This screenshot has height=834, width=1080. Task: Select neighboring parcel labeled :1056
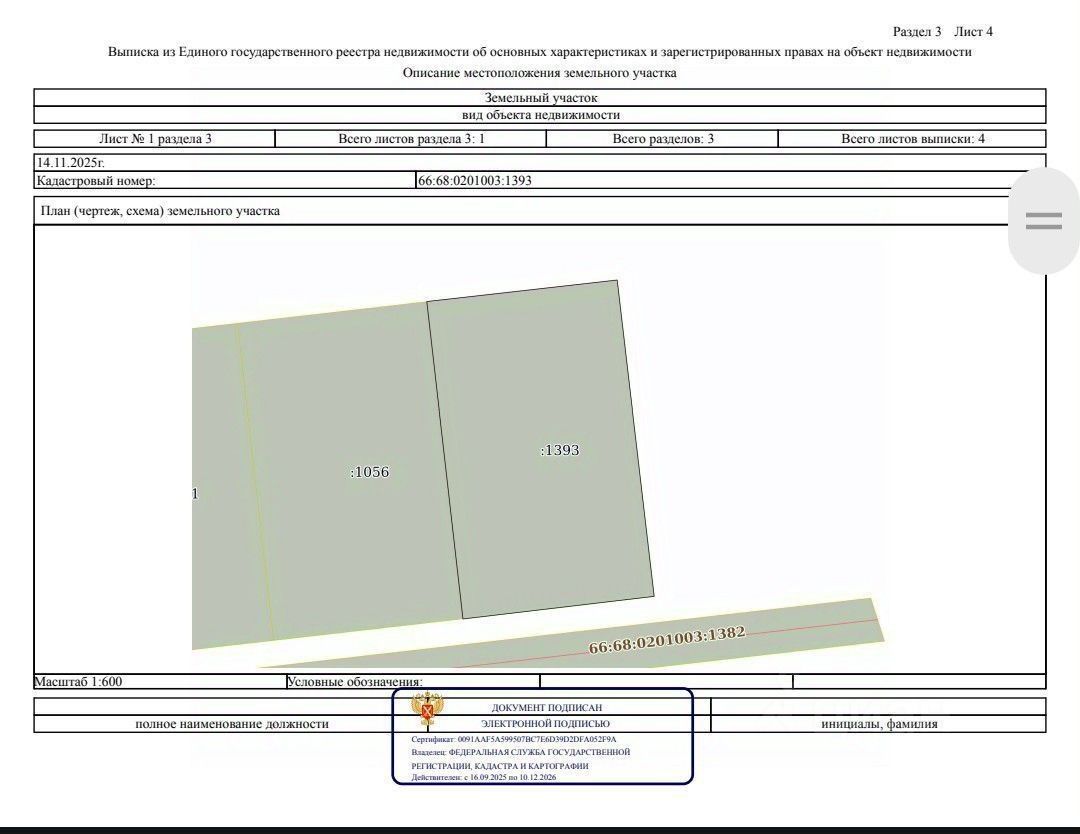[x=369, y=472]
